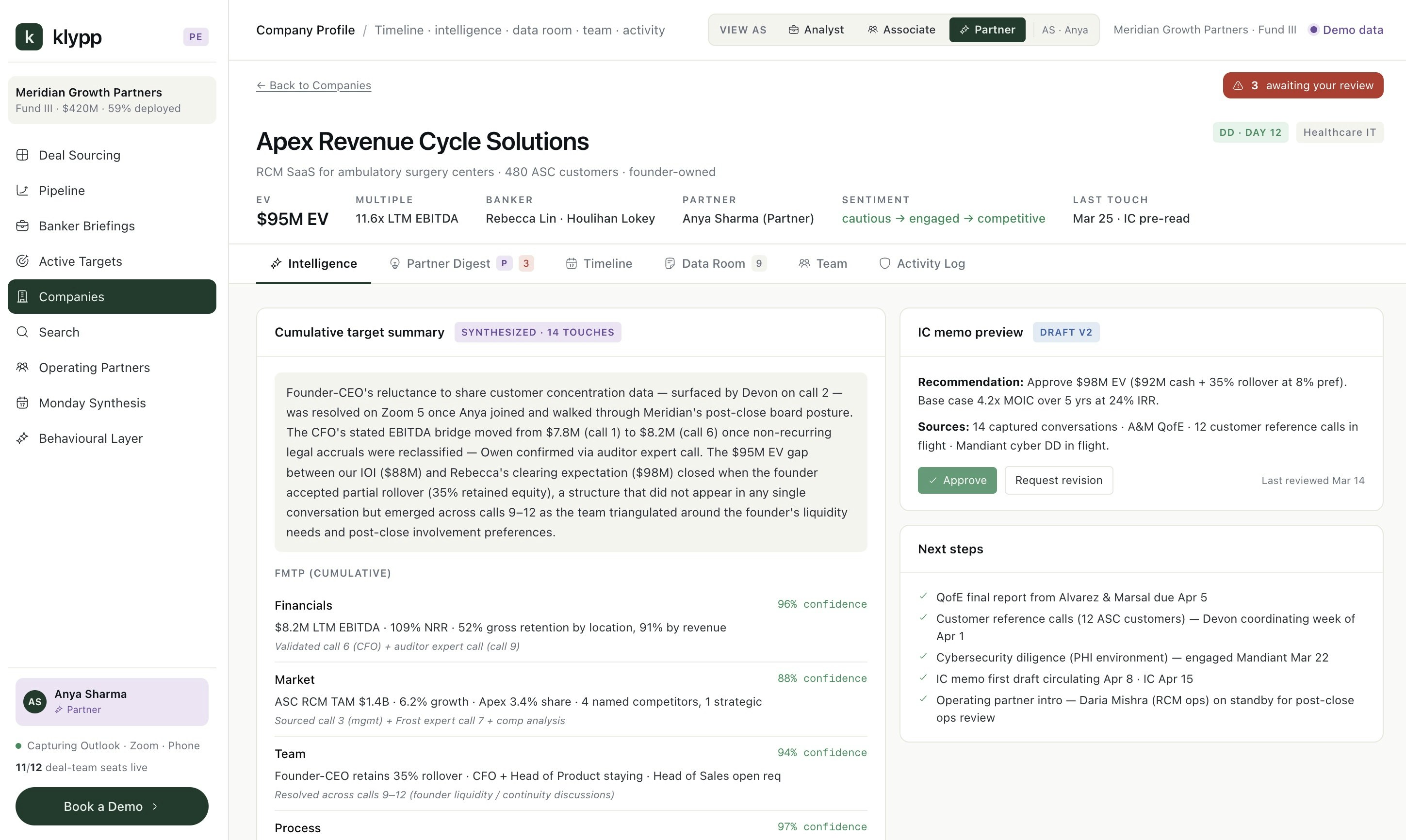Click the $95M EV value

292,219
